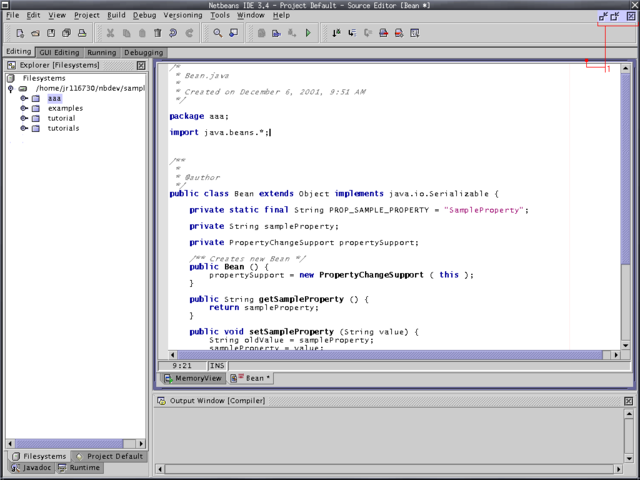Click the Paste clipboard icon
The height and width of the screenshot is (480, 640).
coord(142,33)
